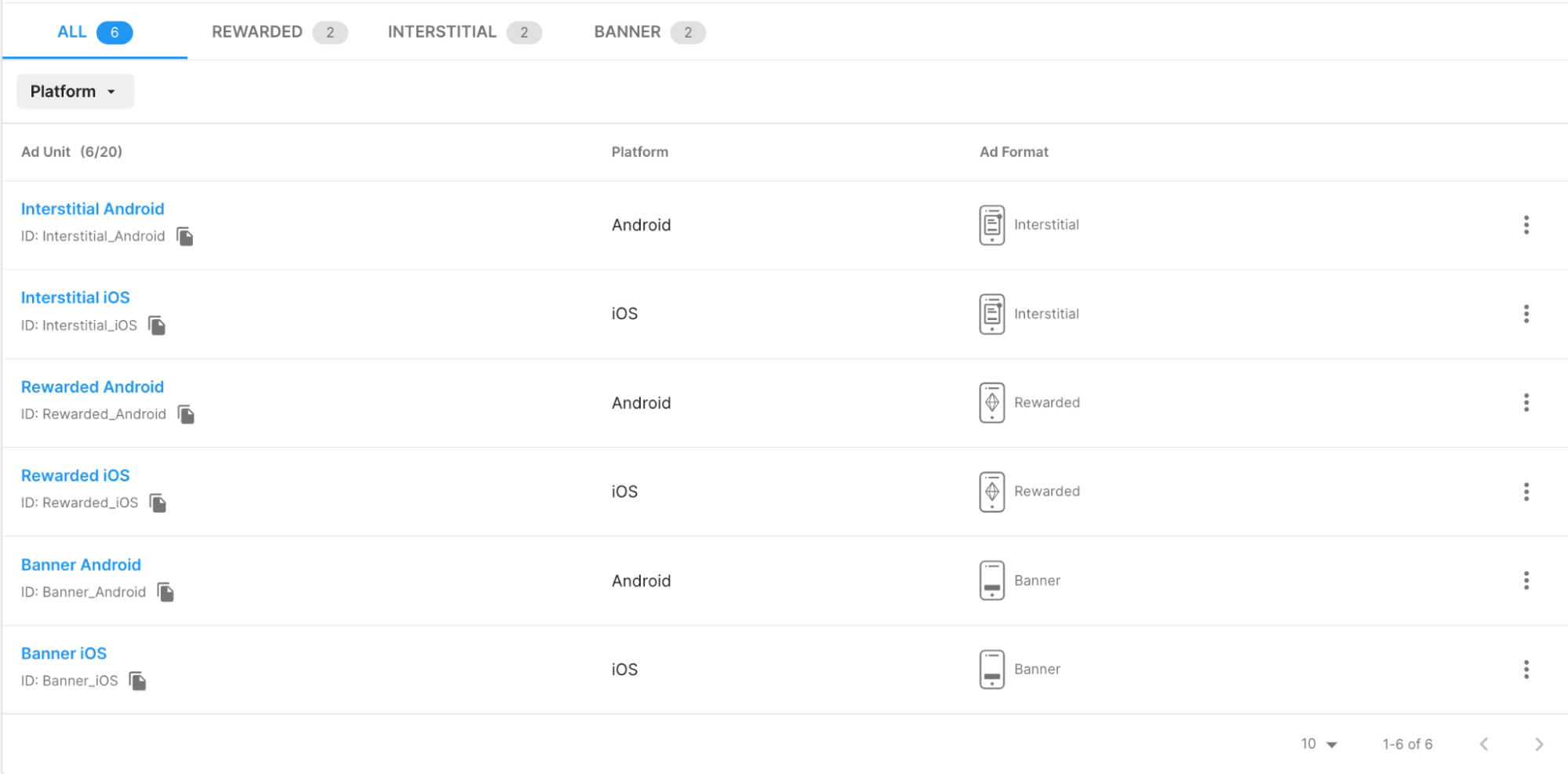Expand the Platform filter dropdown
1568x774 pixels.
(75, 92)
